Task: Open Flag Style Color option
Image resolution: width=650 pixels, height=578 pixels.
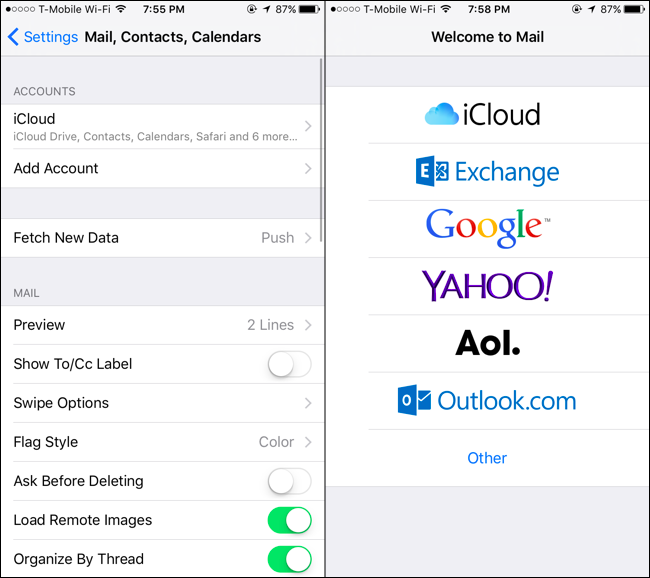Action: [162, 442]
